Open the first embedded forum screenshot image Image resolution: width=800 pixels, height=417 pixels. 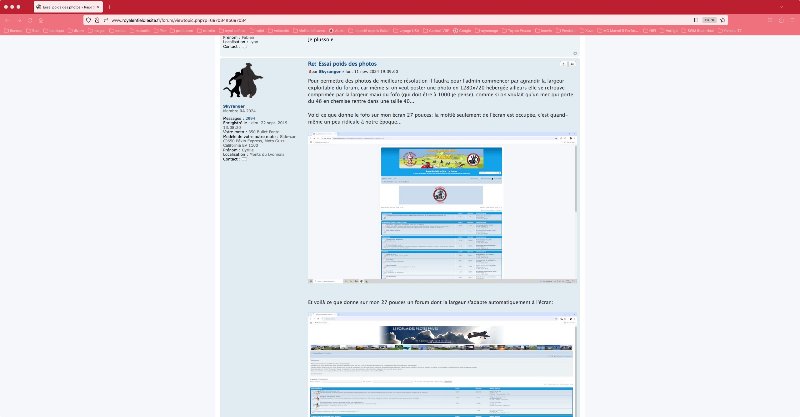(442, 213)
